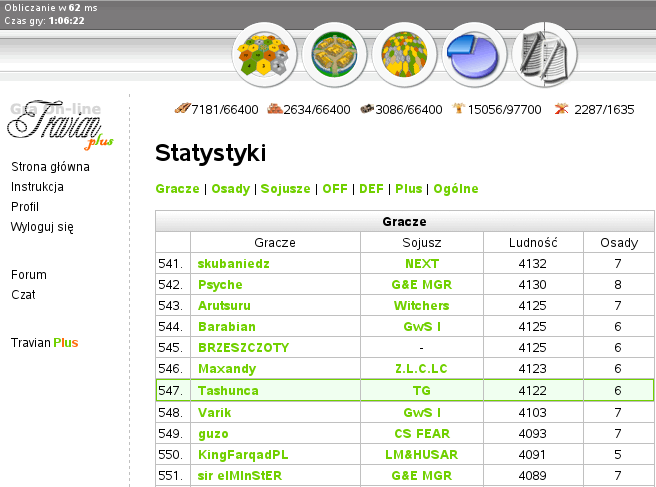Click villages count 5 in KingFarqadPL row
The height and width of the screenshot is (487, 656).
coord(618,455)
